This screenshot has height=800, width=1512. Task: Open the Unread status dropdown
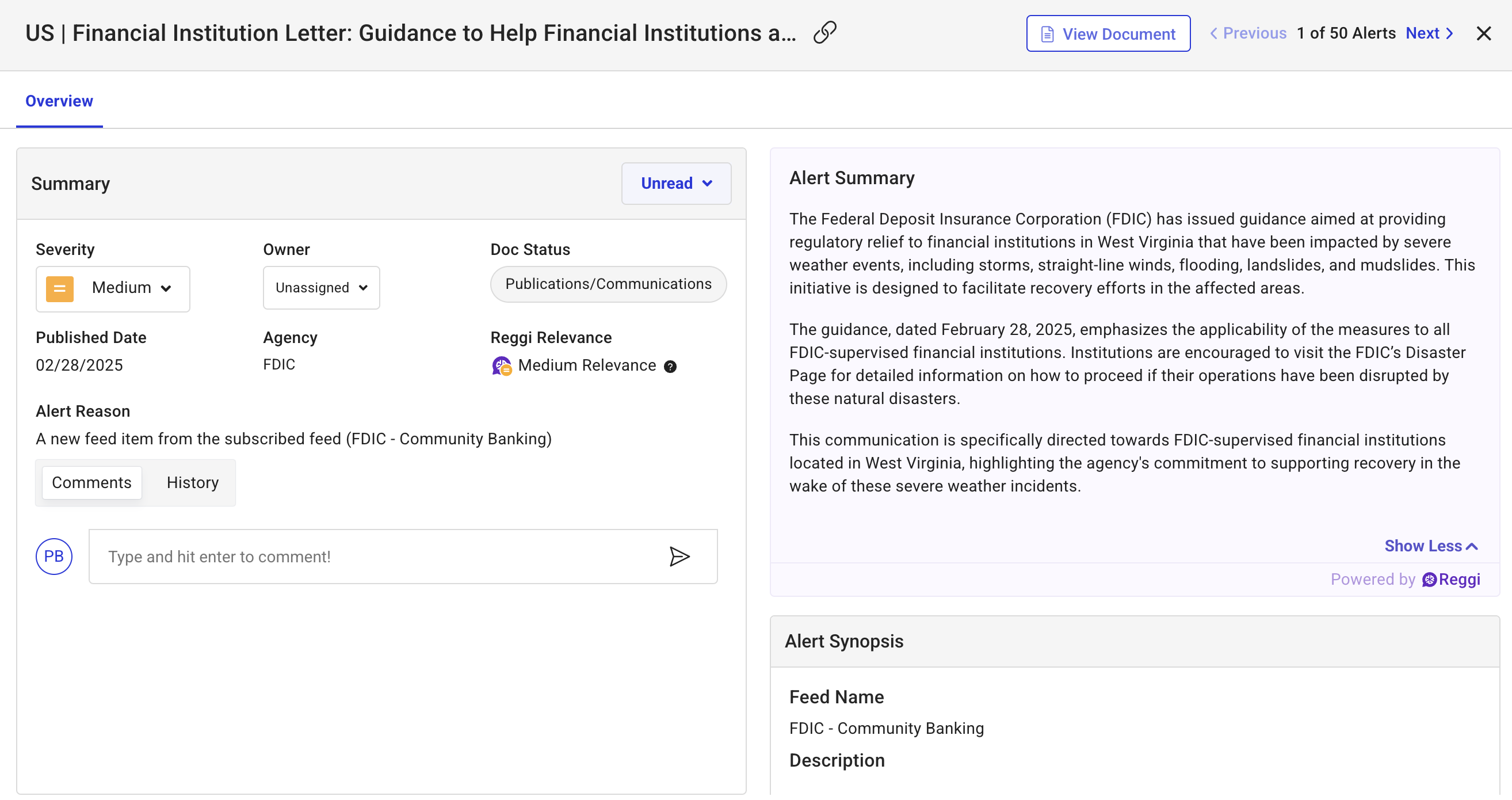tap(676, 183)
